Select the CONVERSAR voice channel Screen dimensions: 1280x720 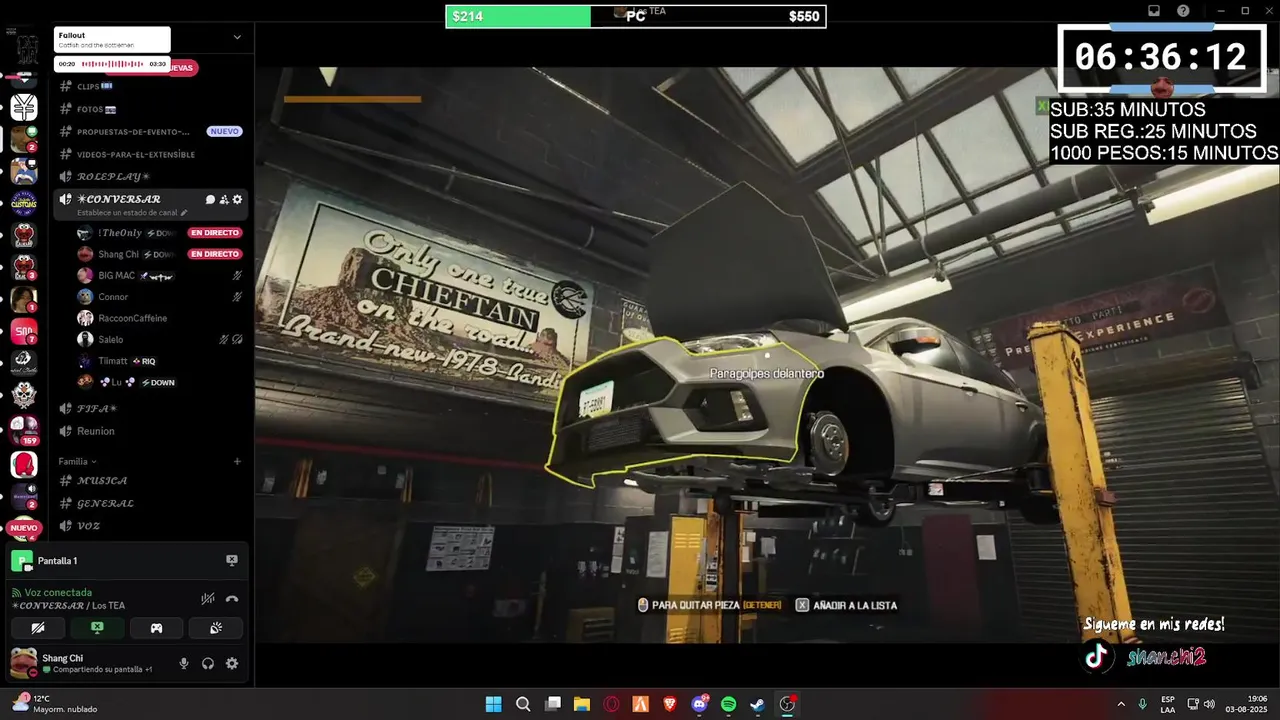click(118, 199)
